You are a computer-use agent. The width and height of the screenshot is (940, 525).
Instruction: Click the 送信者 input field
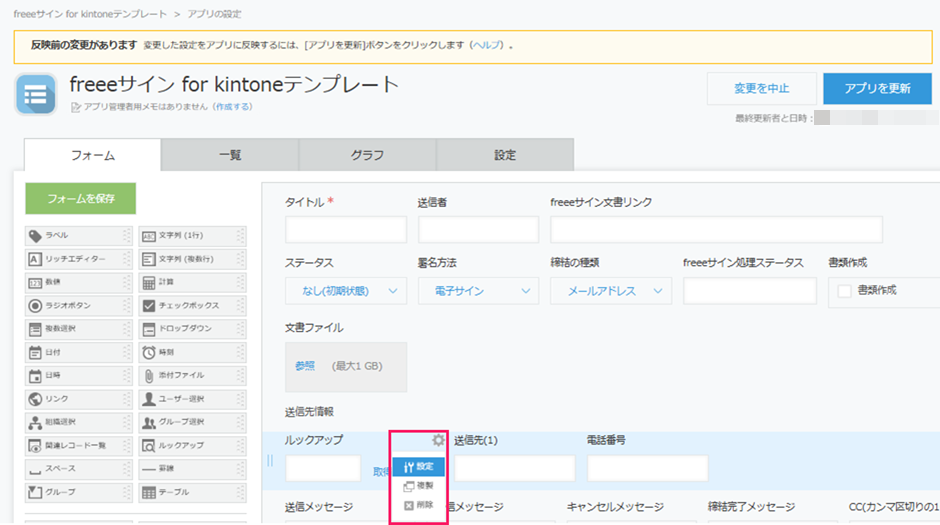click(478, 230)
